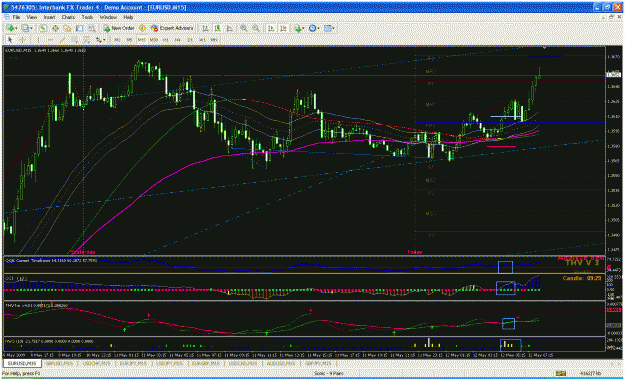Open the File menu
The image size is (625, 379).
(x=16, y=18)
